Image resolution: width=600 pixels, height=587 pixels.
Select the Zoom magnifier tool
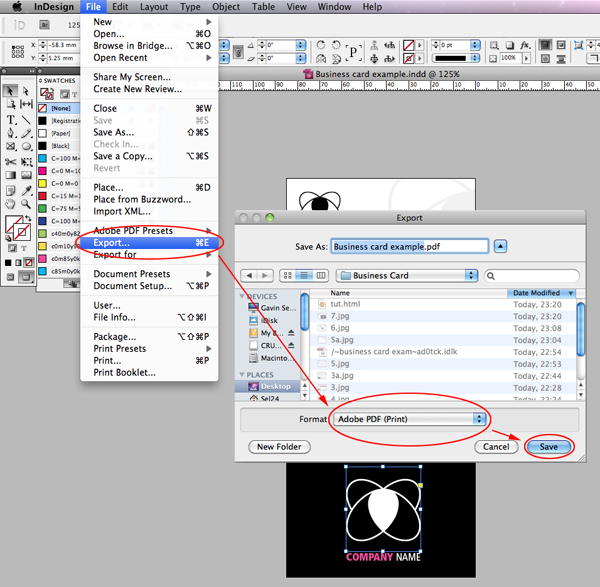coord(26,204)
